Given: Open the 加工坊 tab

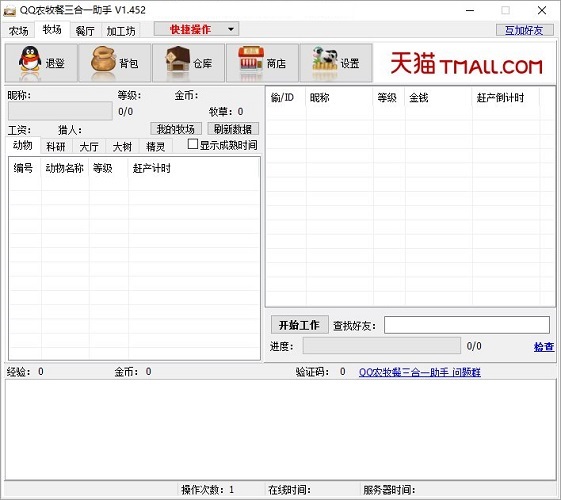Looking at the screenshot, I should (x=121, y=31).
